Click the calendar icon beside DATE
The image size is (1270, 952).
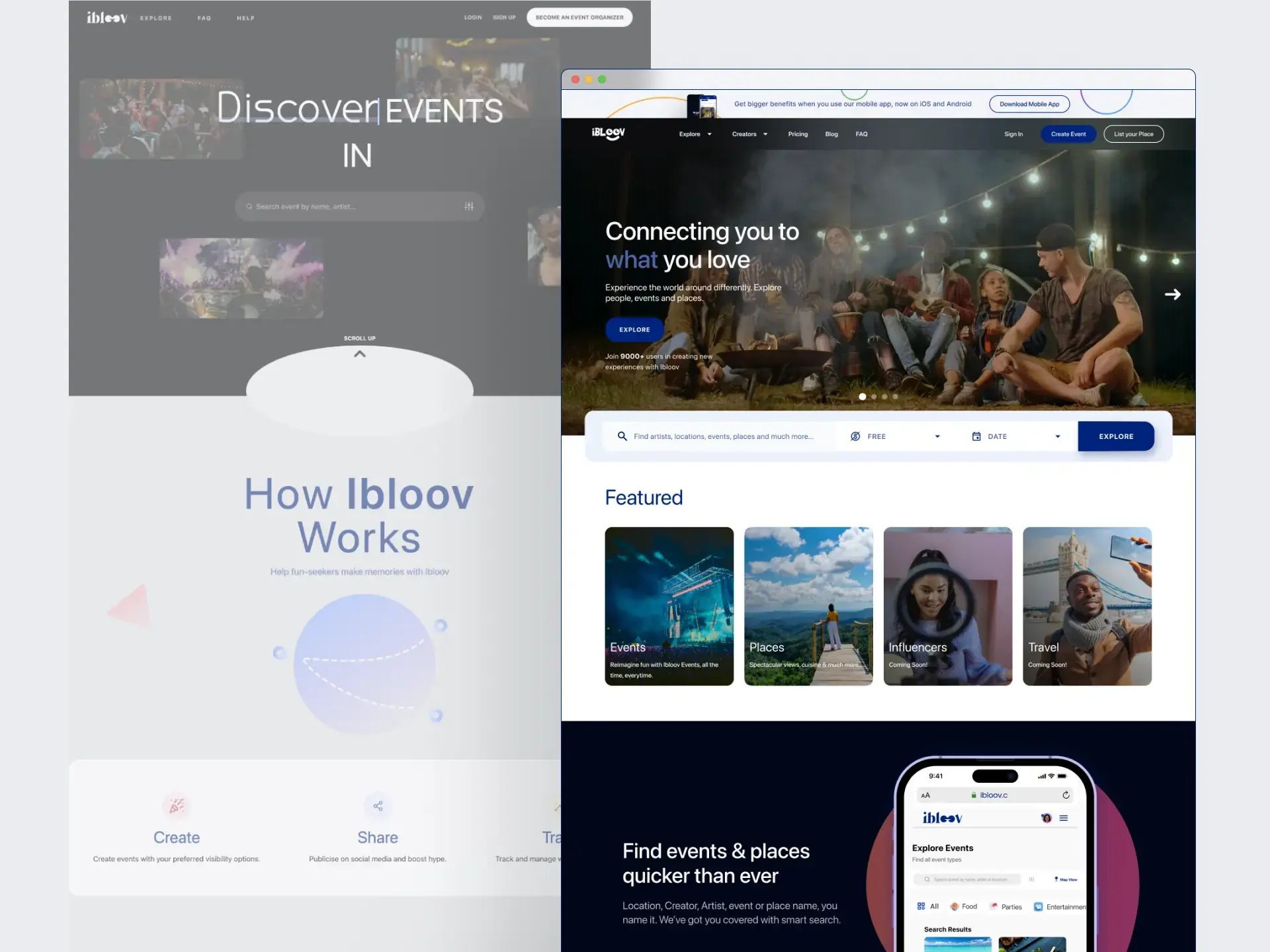pyautogui.click(x=976, y=436)
